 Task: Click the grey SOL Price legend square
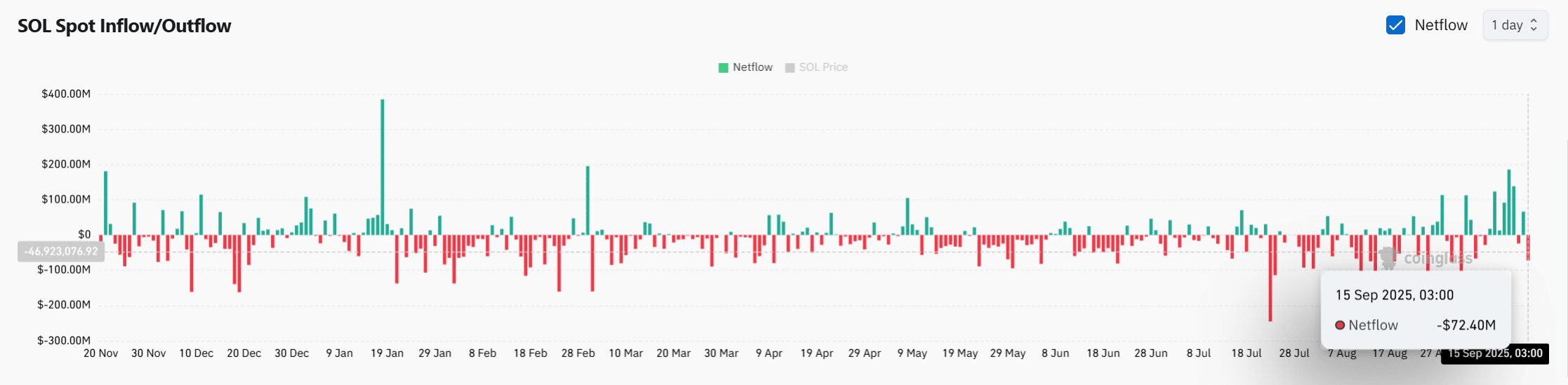point(790,68)
